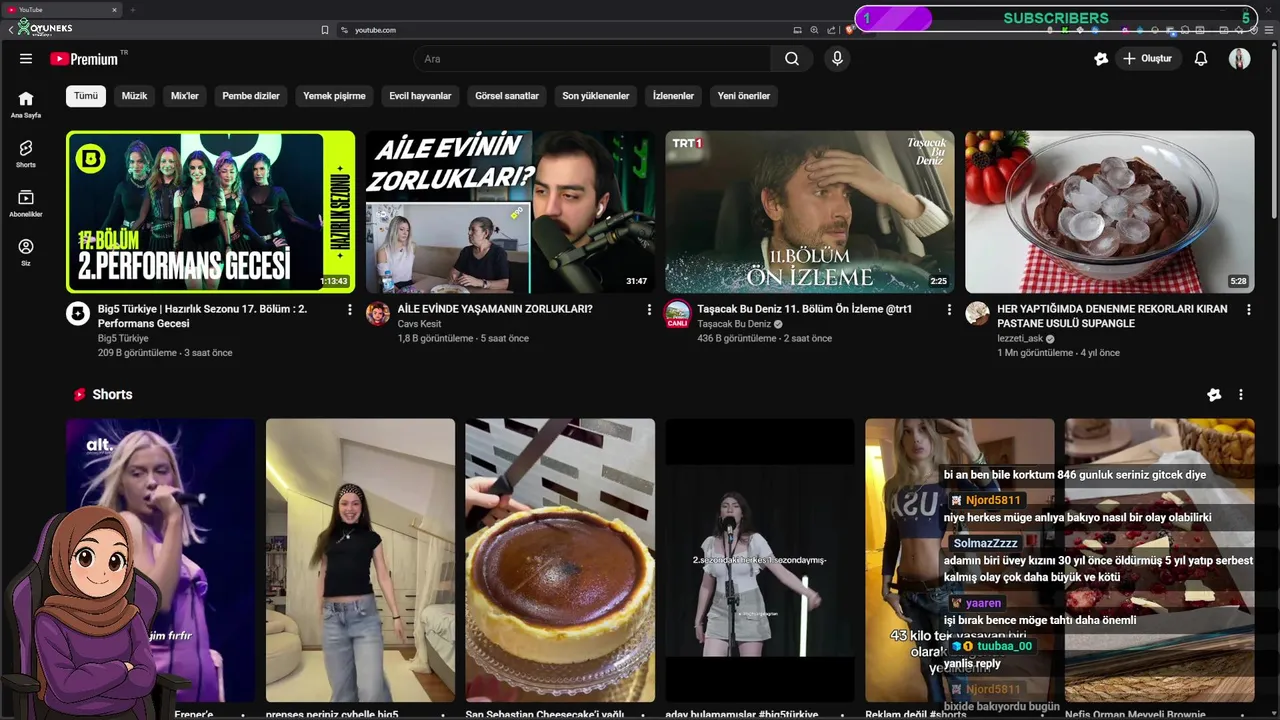This screenshot has height=720, width=1280.
Task: Open the YouTube guide hamburger menu
Action: (26, 59)
